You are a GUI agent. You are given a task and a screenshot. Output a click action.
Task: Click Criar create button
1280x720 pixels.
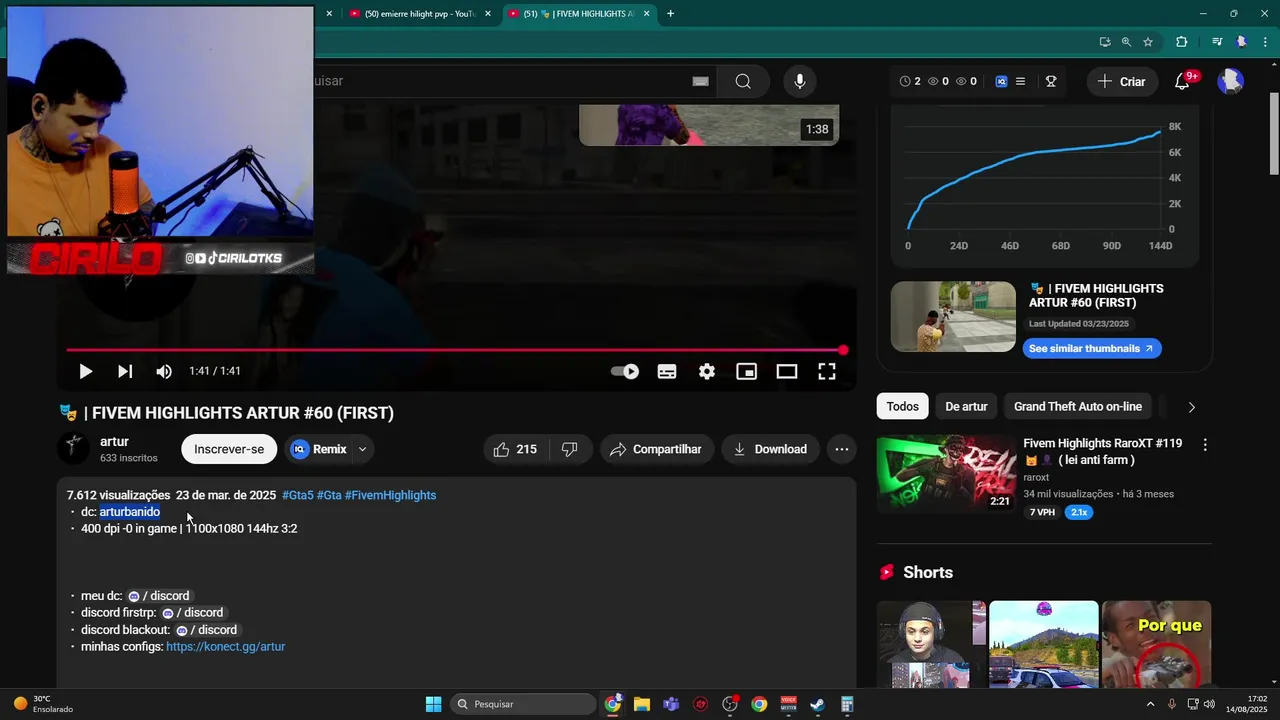[x=1121, y=81]
